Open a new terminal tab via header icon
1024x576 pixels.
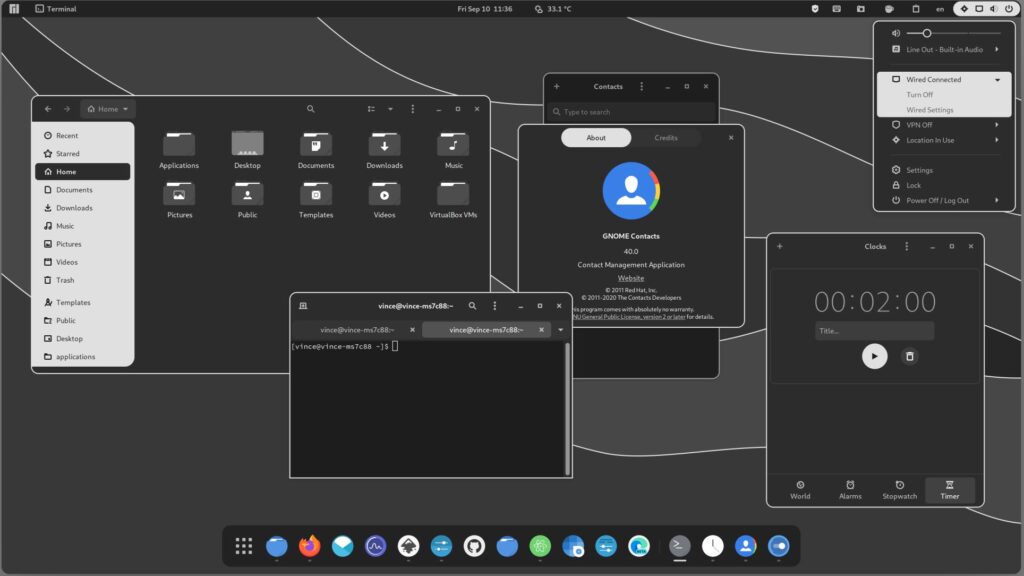(303, 306)
